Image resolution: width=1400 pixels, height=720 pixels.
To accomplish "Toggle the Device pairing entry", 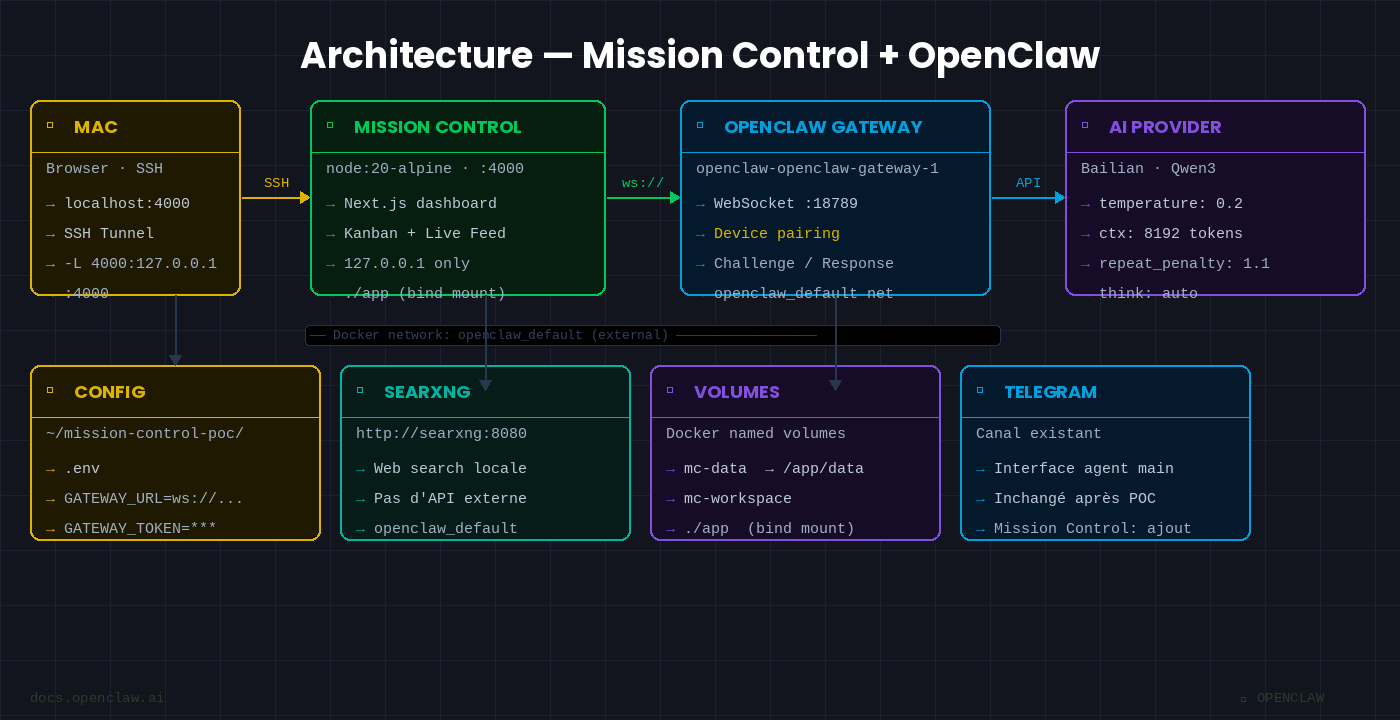I will pyautogui.click(x=775, y=233).
